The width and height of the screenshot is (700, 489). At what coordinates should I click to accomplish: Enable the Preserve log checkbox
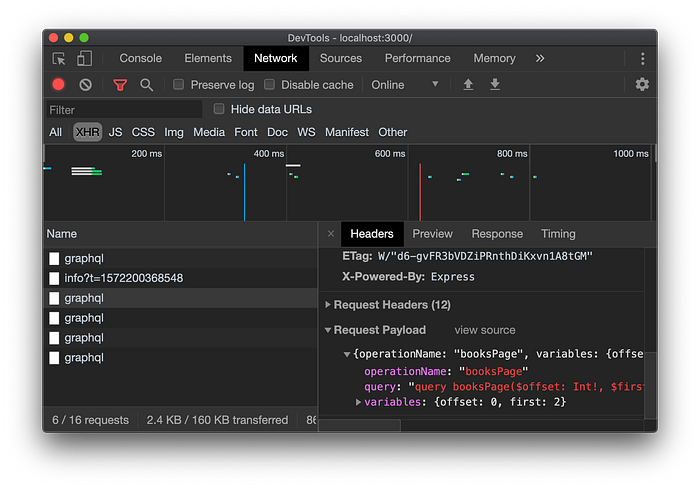click(179, 84)
